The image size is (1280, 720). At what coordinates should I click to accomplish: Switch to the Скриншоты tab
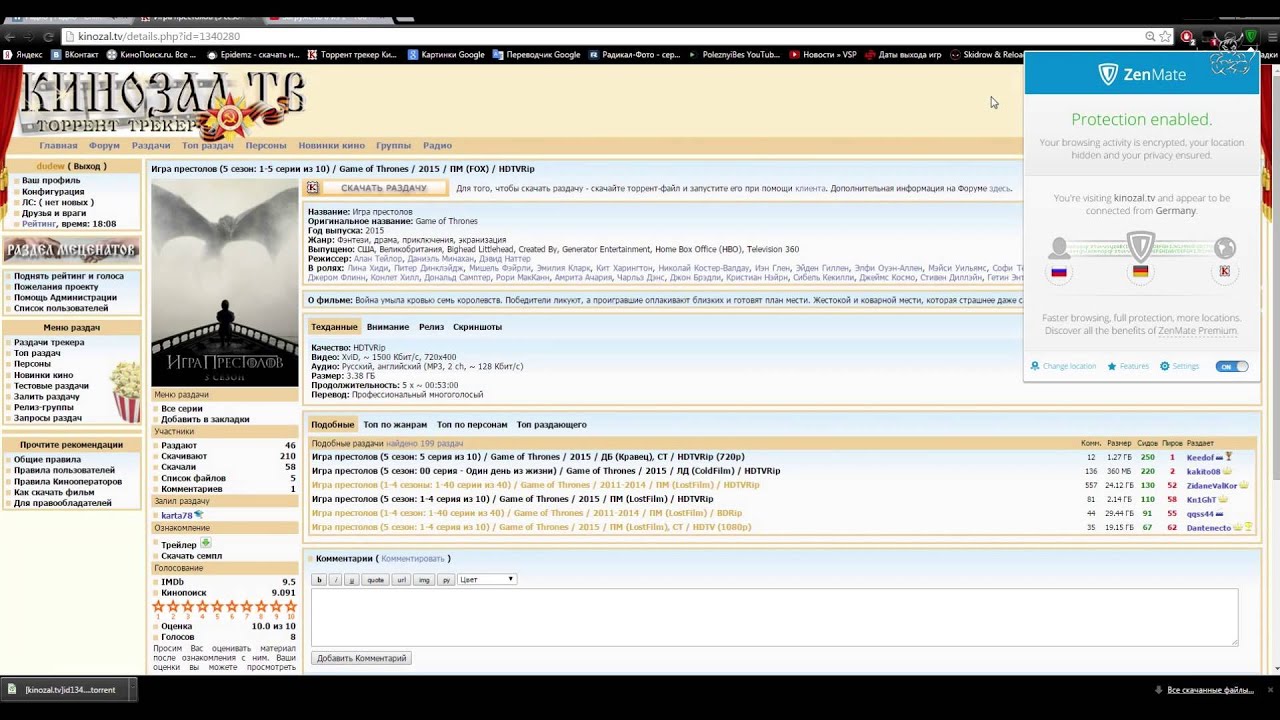(x=477, y=327)
